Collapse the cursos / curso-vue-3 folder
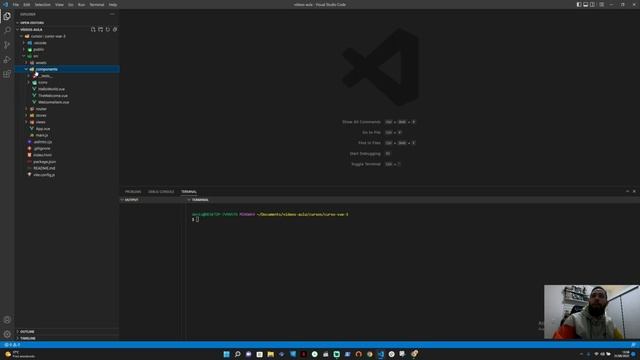 tap(48, 36)
